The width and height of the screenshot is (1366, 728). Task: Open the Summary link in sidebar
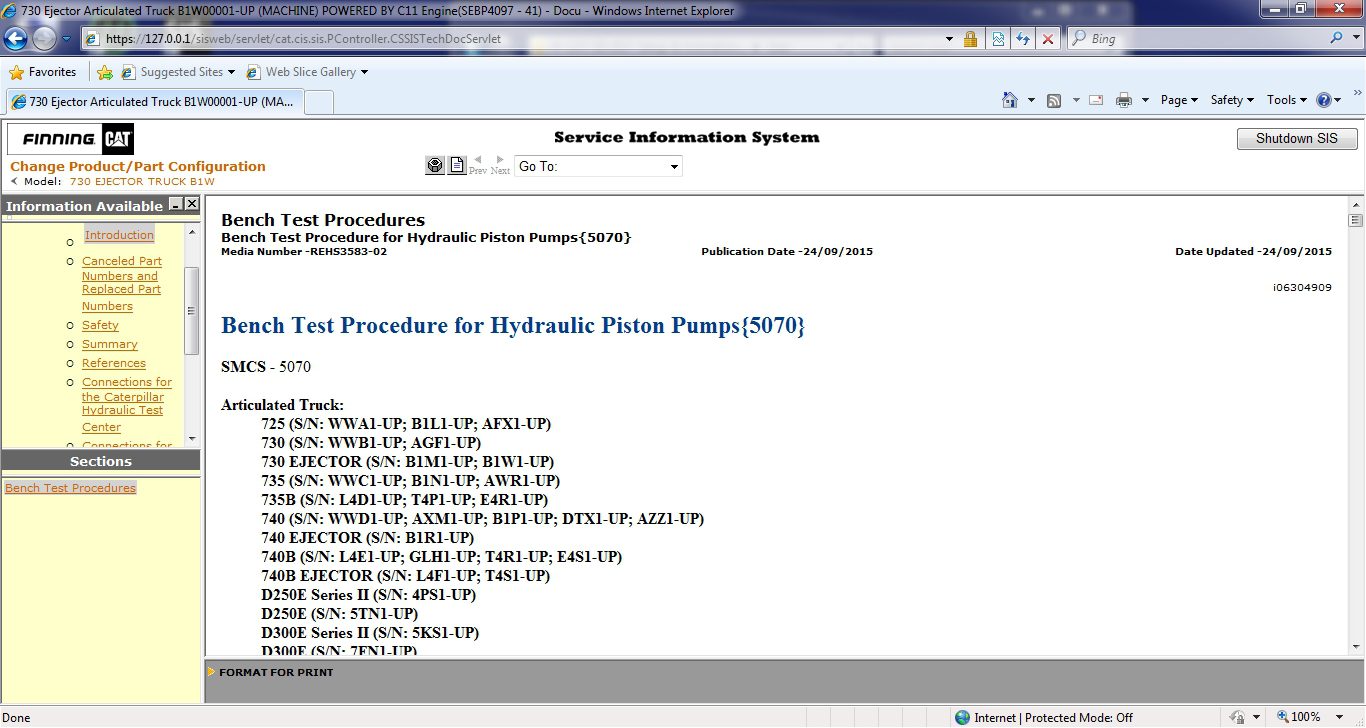(110, 344)
